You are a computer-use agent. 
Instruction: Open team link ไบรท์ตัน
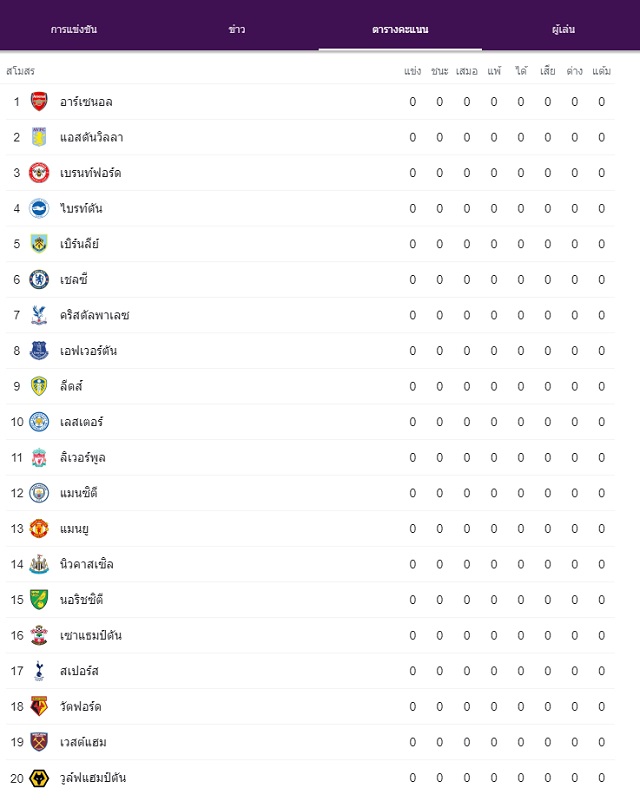pos(81,208)
